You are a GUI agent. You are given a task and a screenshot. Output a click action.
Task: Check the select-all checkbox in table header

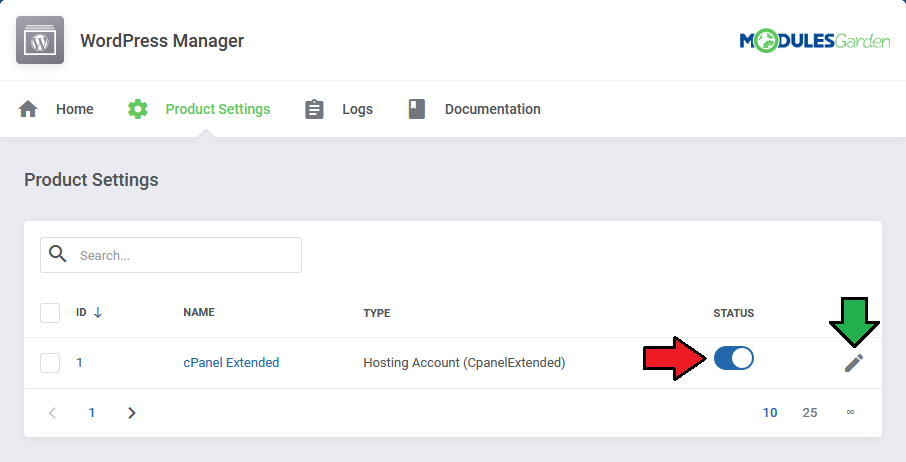coord(50,313)
